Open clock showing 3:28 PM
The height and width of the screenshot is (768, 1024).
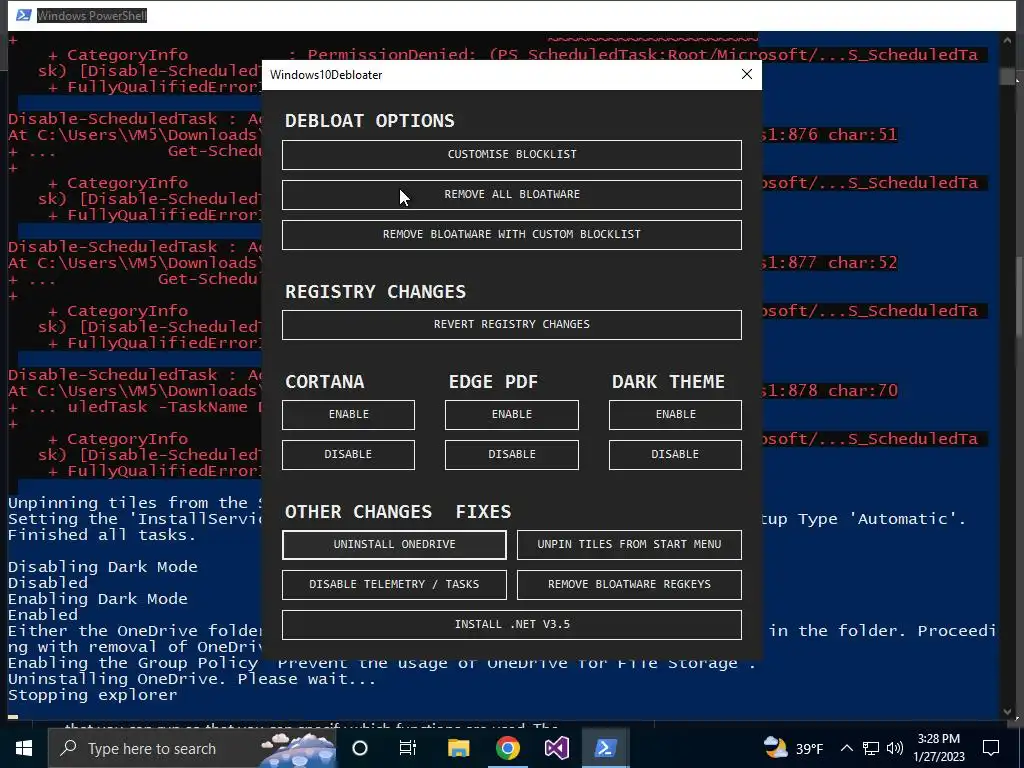click(938, 748)
